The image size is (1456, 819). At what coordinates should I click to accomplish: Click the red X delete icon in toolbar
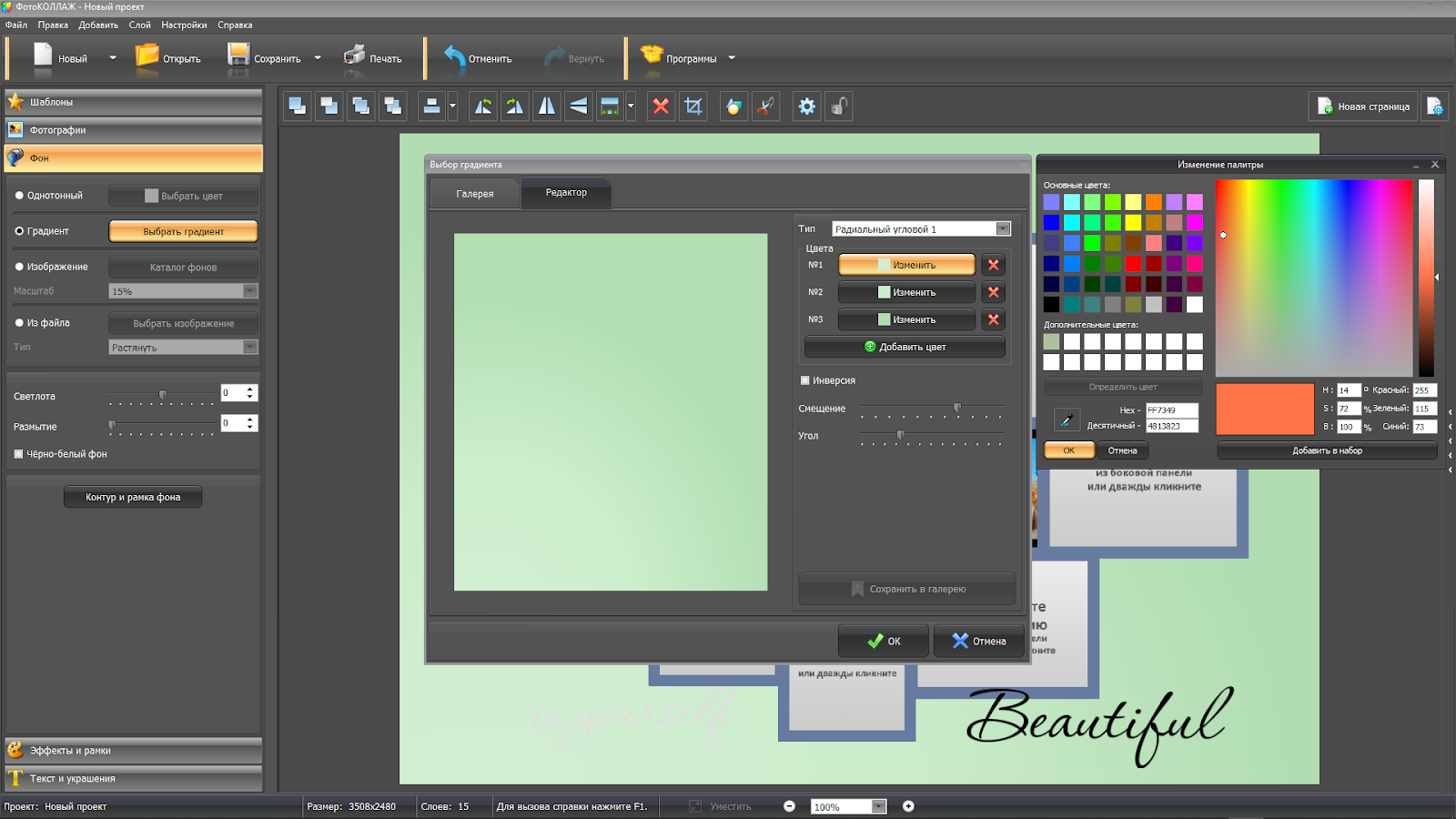pos(662,106)
